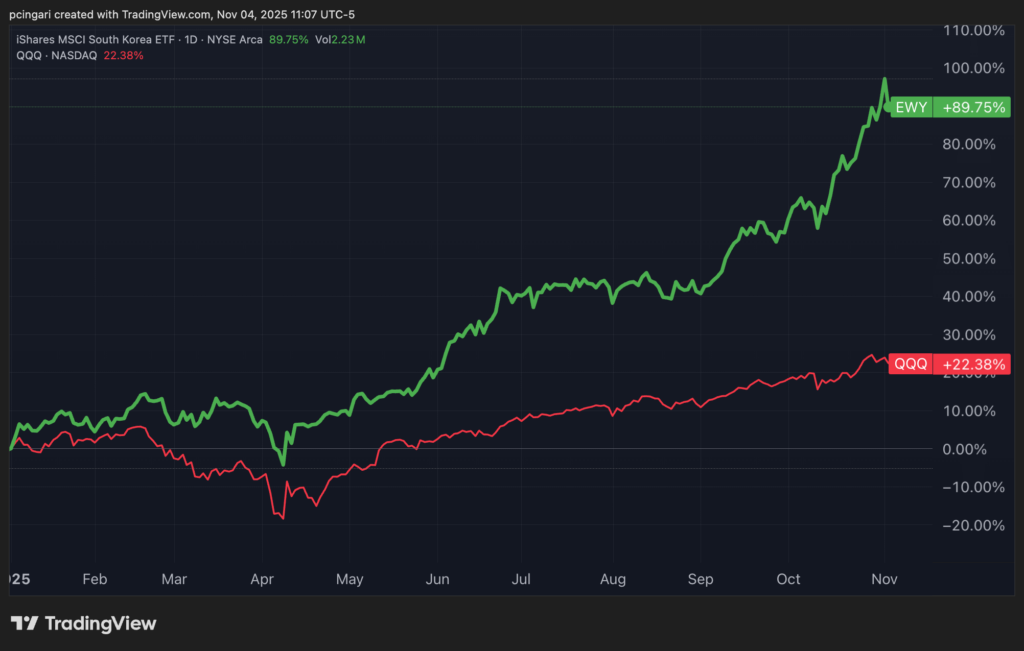Click the TradingView wordmark text
The width and height of the screenshot is (1024, 651).
(99, 623)
